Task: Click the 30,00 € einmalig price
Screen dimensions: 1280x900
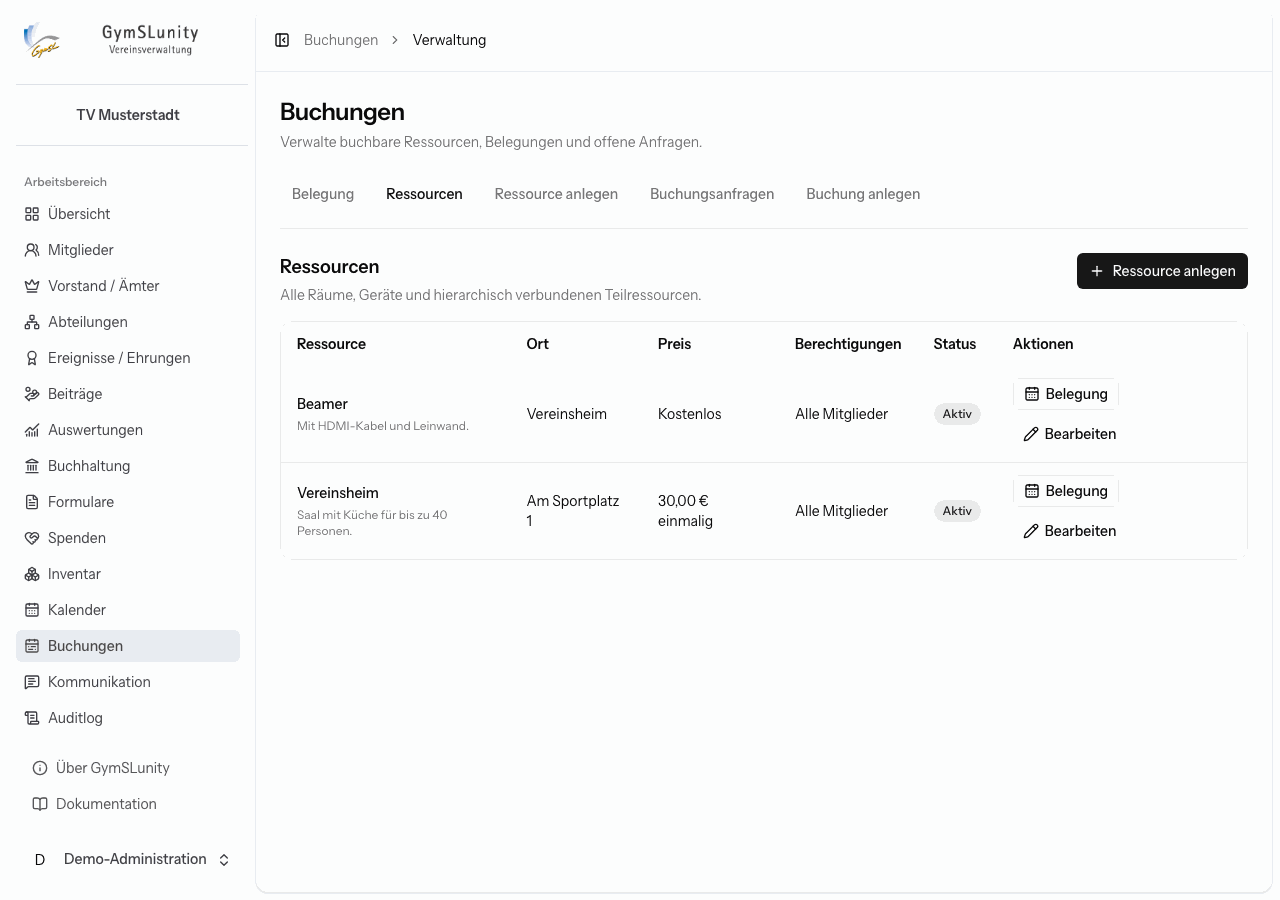Action: (685, 511)
